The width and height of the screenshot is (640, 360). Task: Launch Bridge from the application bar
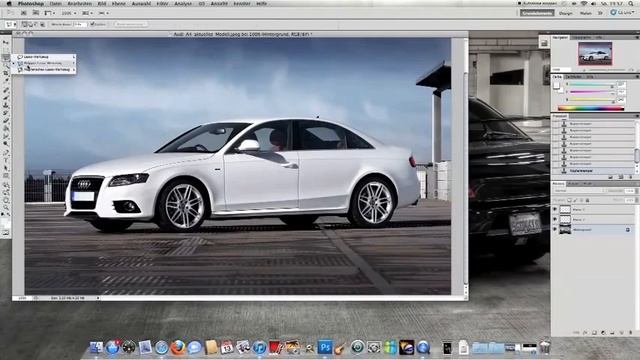click(23, 13)
